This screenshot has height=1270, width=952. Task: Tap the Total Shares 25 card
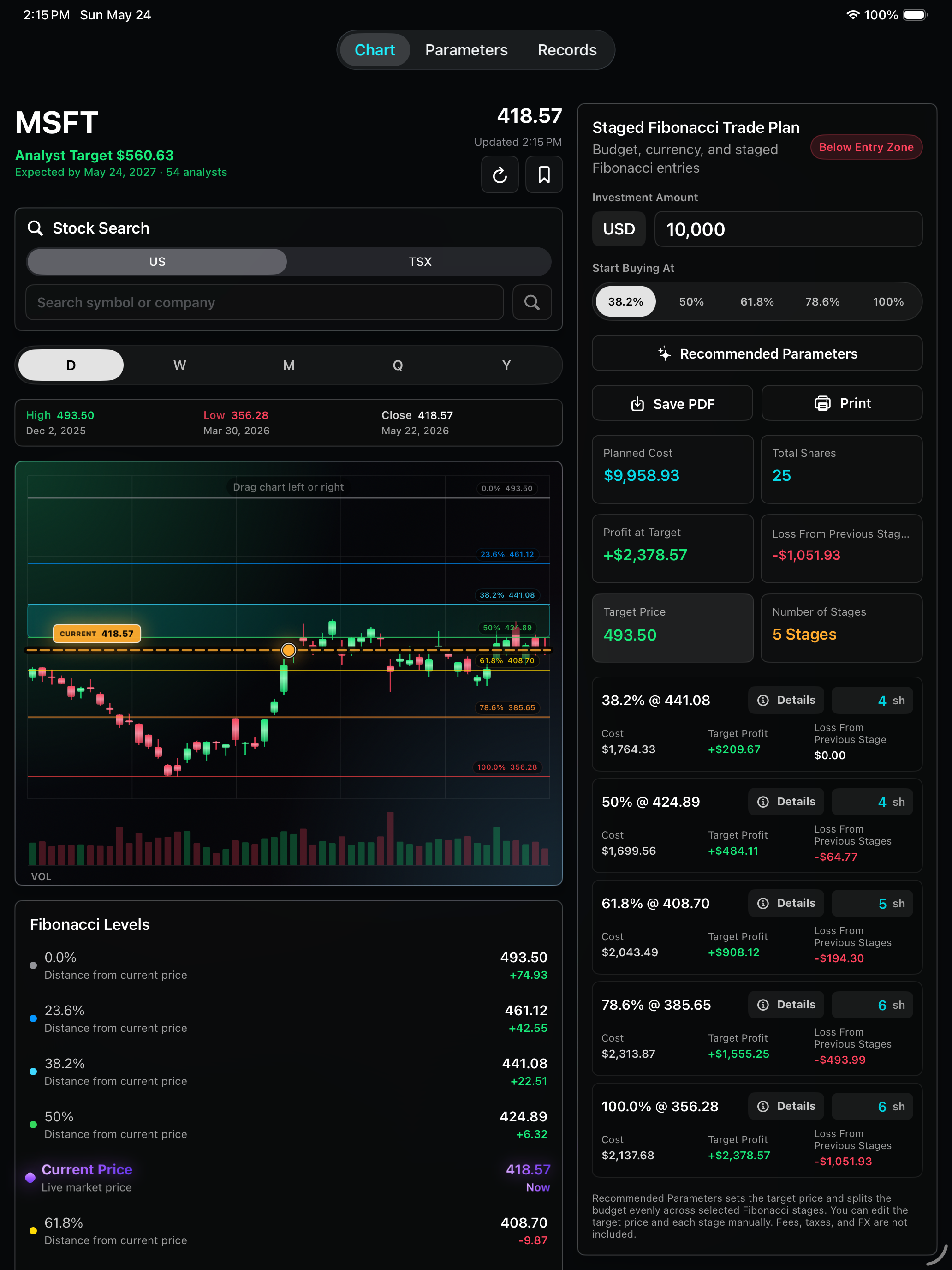[841, 469]
